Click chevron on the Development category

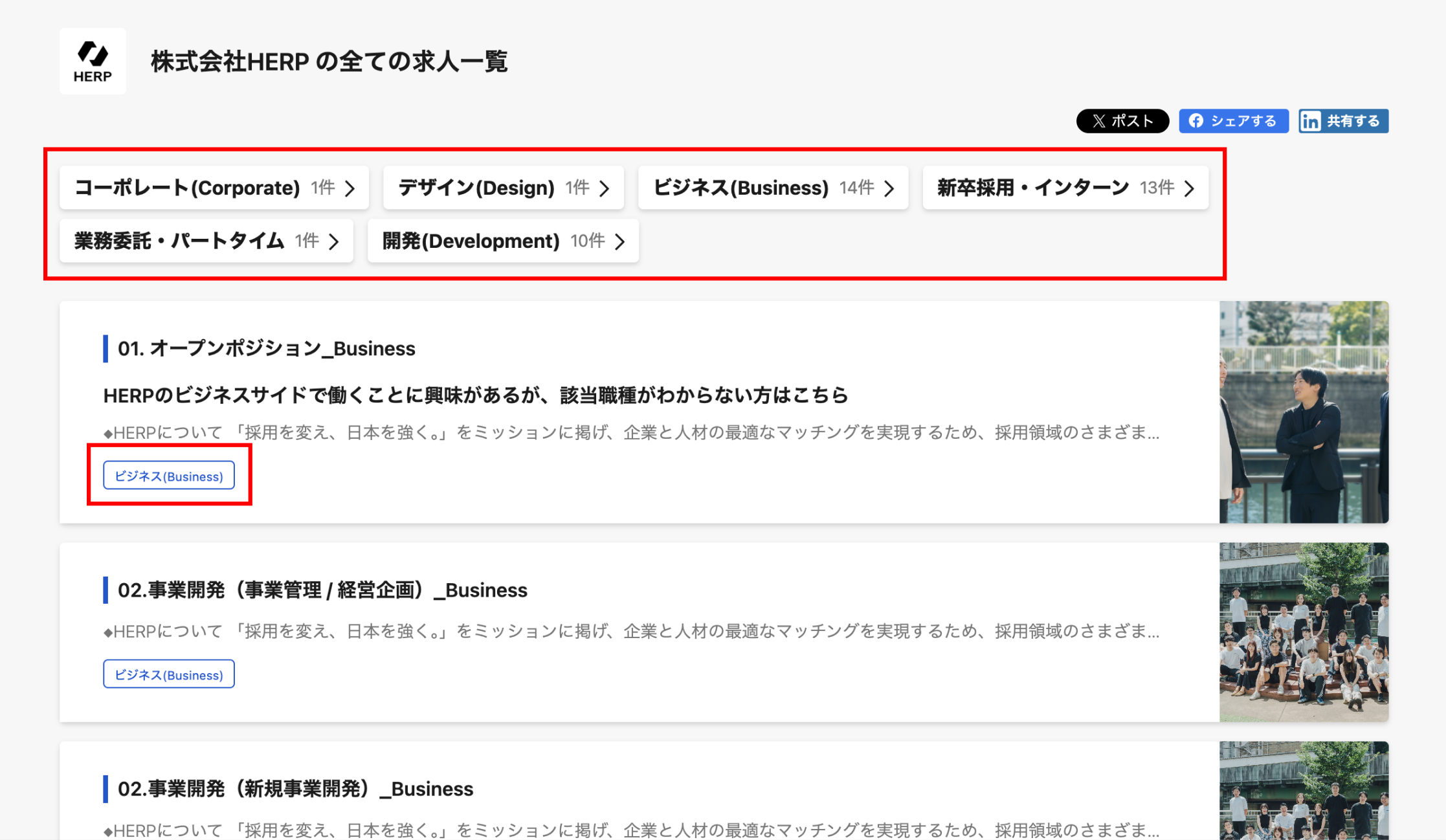coord(620,241)
